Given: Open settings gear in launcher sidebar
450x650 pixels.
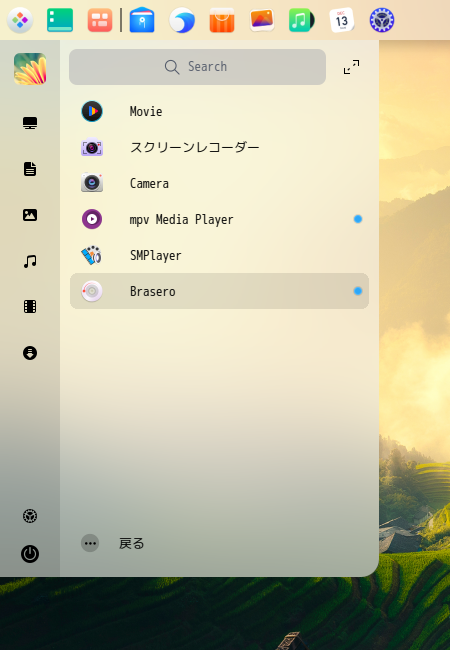Looking at the screenshot, I should (30, 516).
